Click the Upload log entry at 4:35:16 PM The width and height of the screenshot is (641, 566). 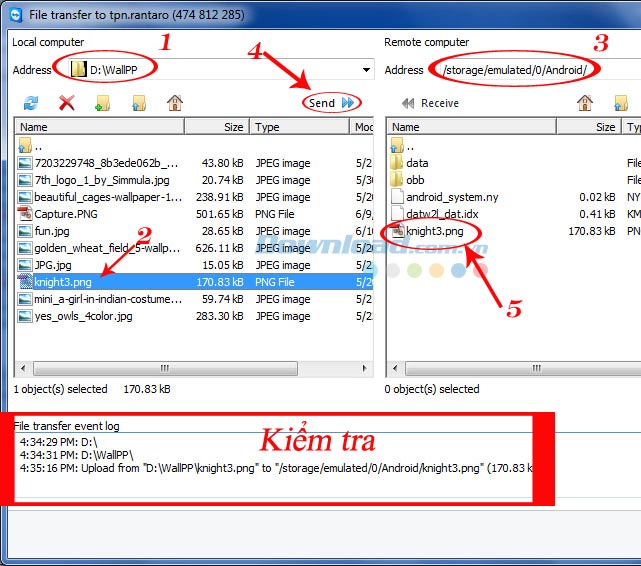276,468
